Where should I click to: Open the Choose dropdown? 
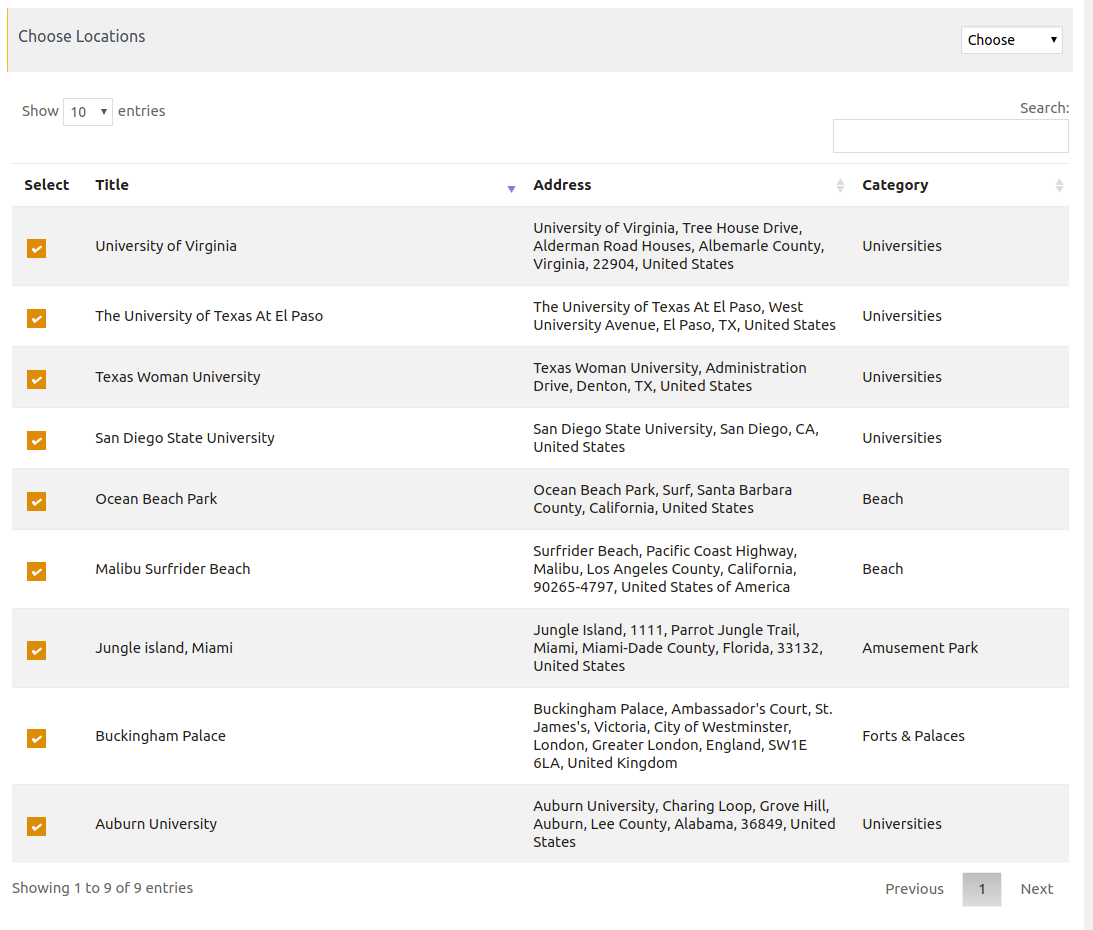tap(1012, 40)
